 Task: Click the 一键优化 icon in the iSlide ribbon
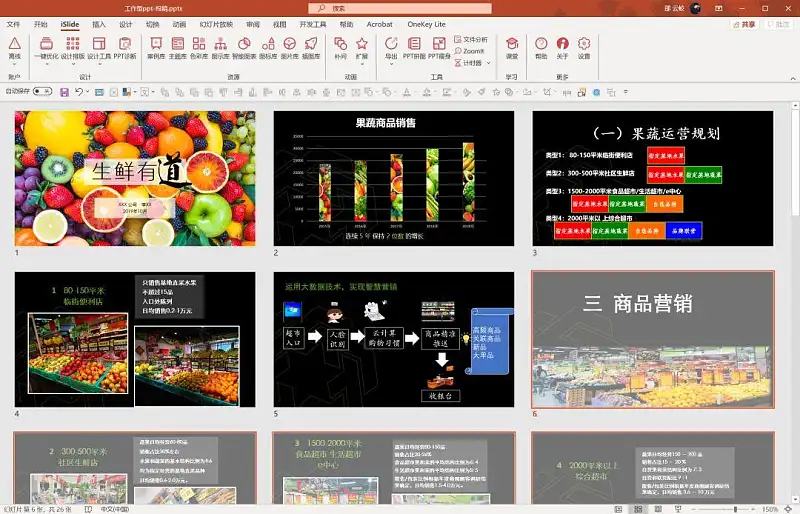(x=46, y=44)
